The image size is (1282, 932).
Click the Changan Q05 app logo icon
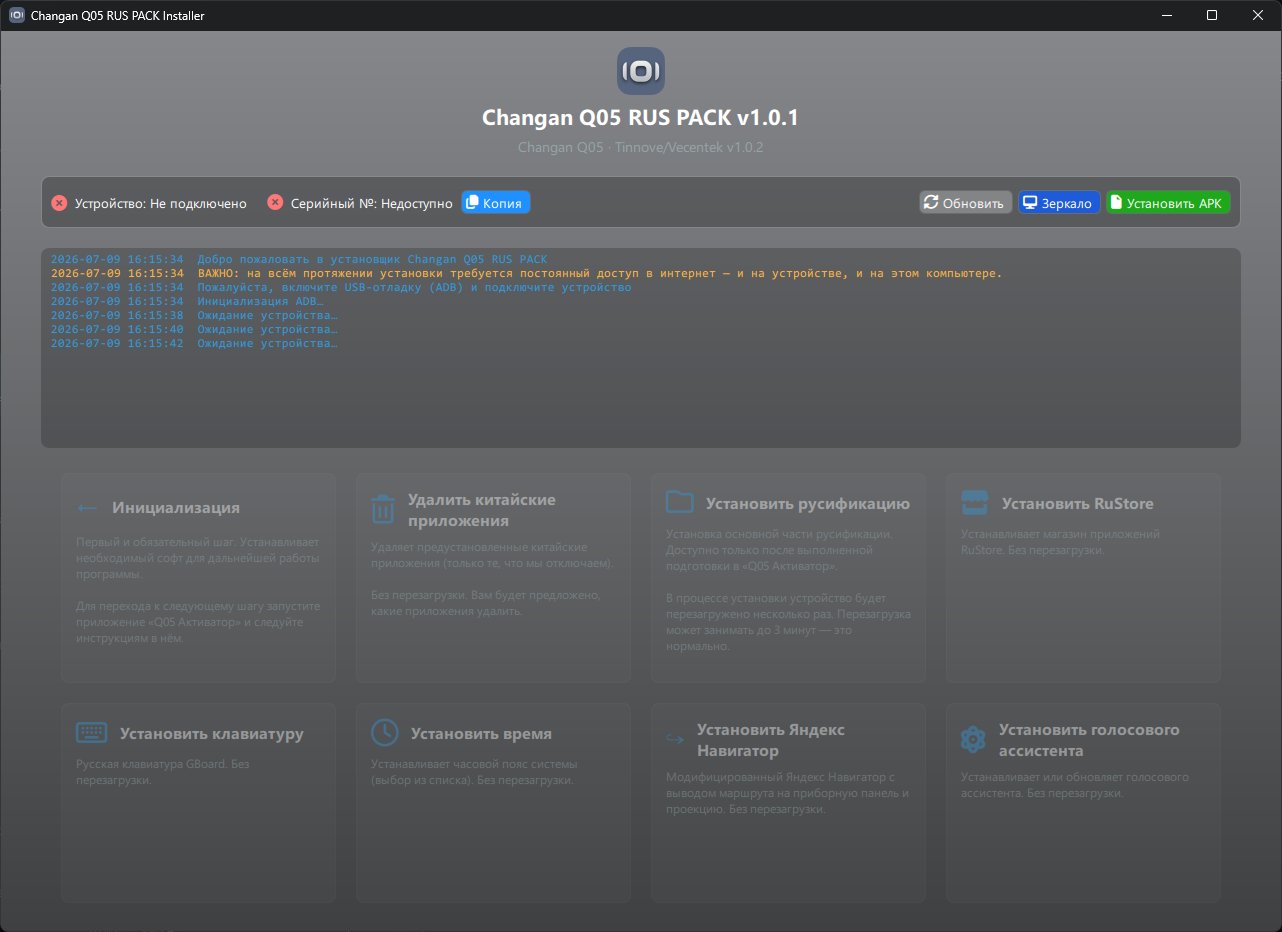(641, 71)
